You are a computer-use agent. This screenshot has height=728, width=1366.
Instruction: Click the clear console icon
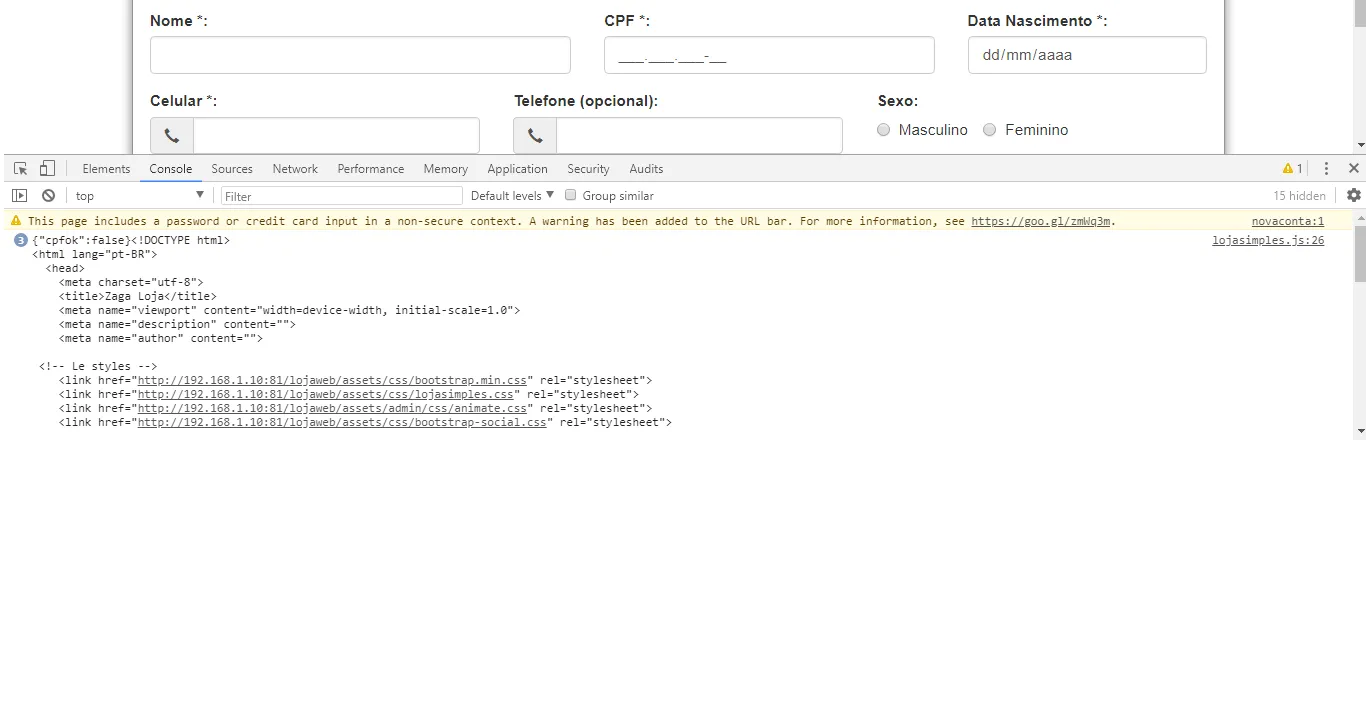pyautogui.click(x=48, y=195)
